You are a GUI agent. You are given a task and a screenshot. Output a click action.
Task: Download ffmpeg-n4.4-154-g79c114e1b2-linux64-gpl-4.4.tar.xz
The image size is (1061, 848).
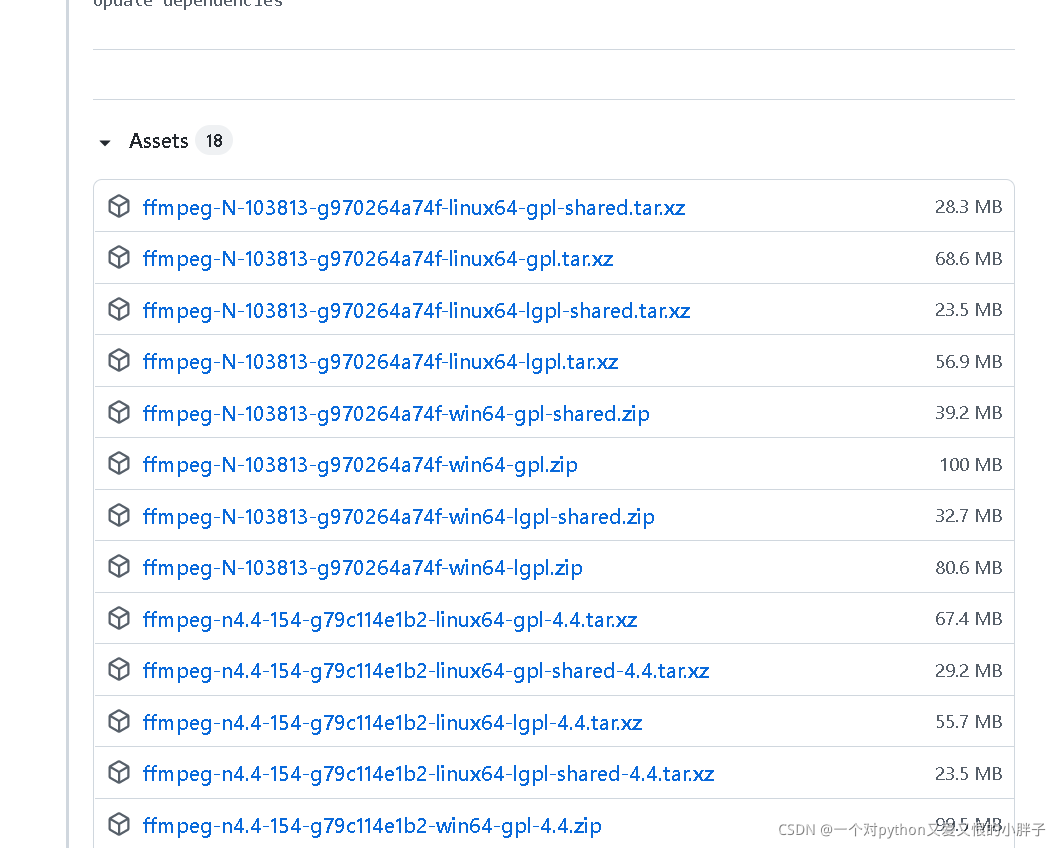[390, 619]
